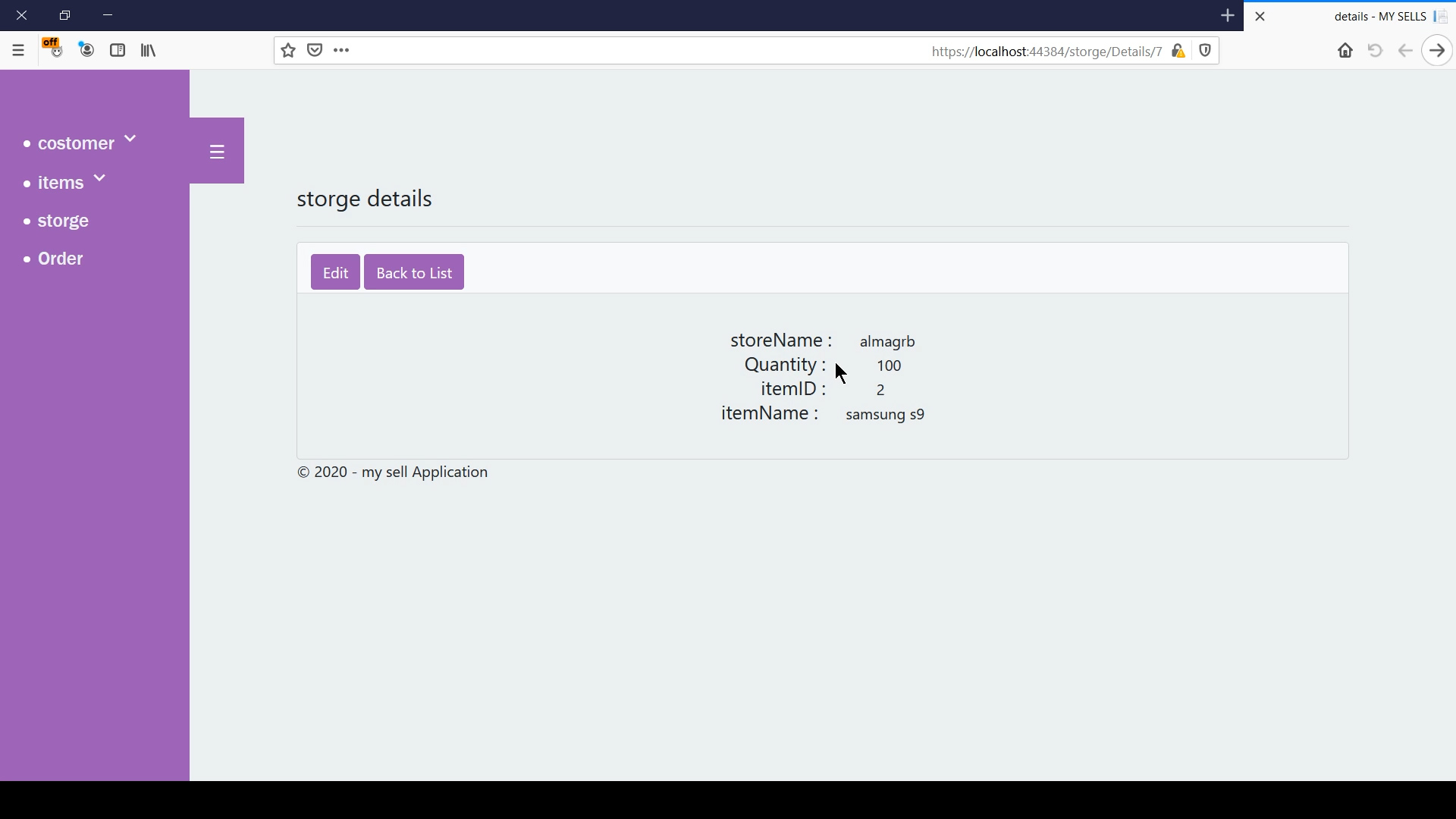The width and height of the screenshot is (1456, 819).
Task: Open the Library icon
Action: (148, 50)
